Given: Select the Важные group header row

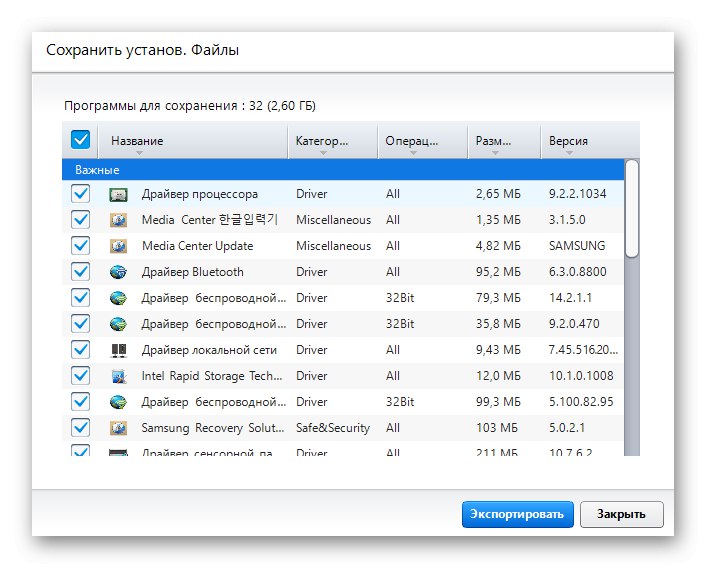Looking at the screenshot, I should click(x=340, y=170).
